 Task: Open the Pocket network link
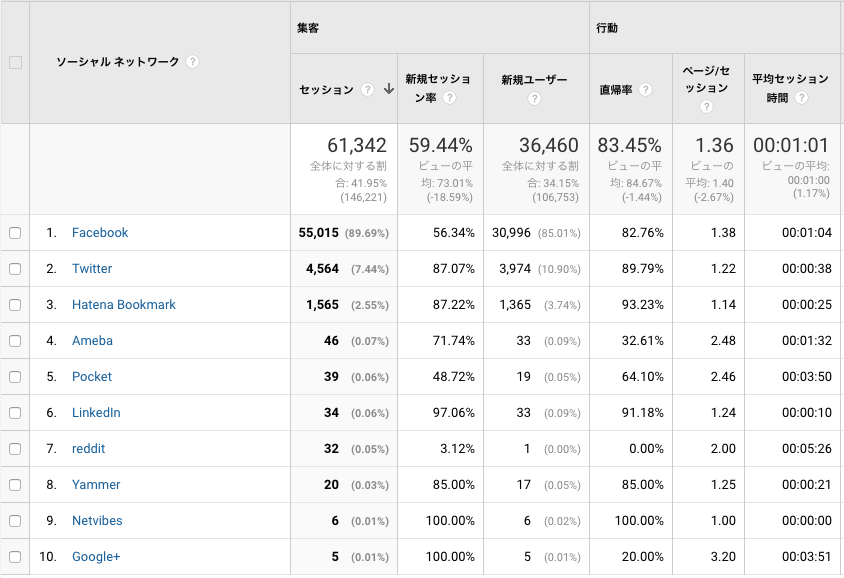[92, 377]
